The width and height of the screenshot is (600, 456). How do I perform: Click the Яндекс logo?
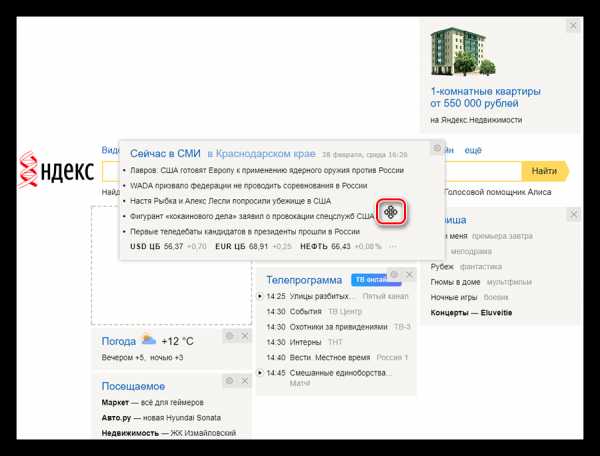click(x=58, y=171)
